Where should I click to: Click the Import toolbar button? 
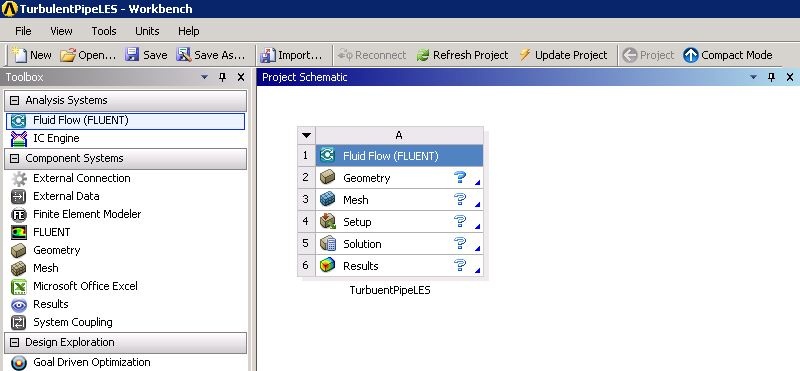(291, 55)
